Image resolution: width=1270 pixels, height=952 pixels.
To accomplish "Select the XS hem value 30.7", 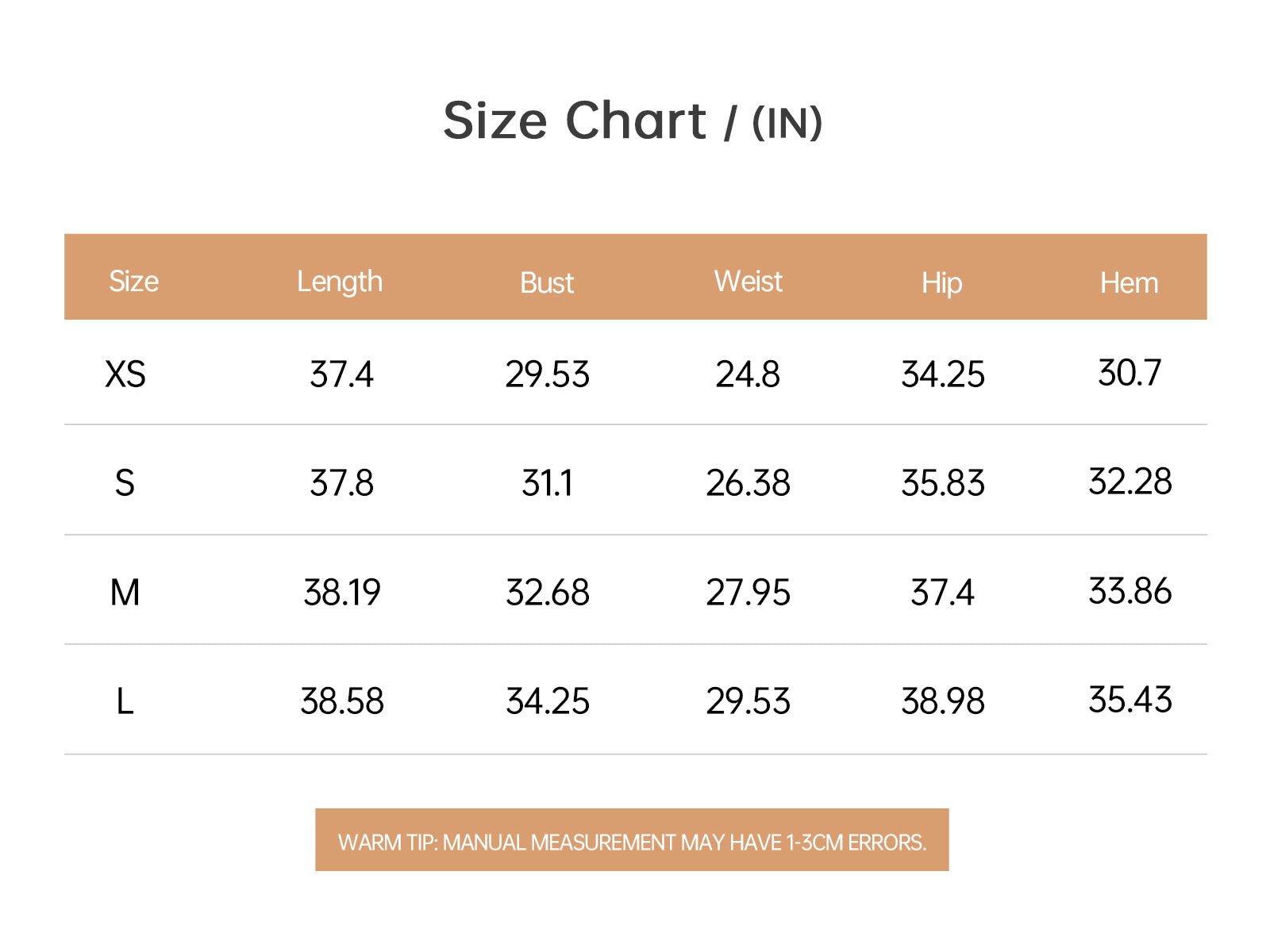I will coord(1130,373).
